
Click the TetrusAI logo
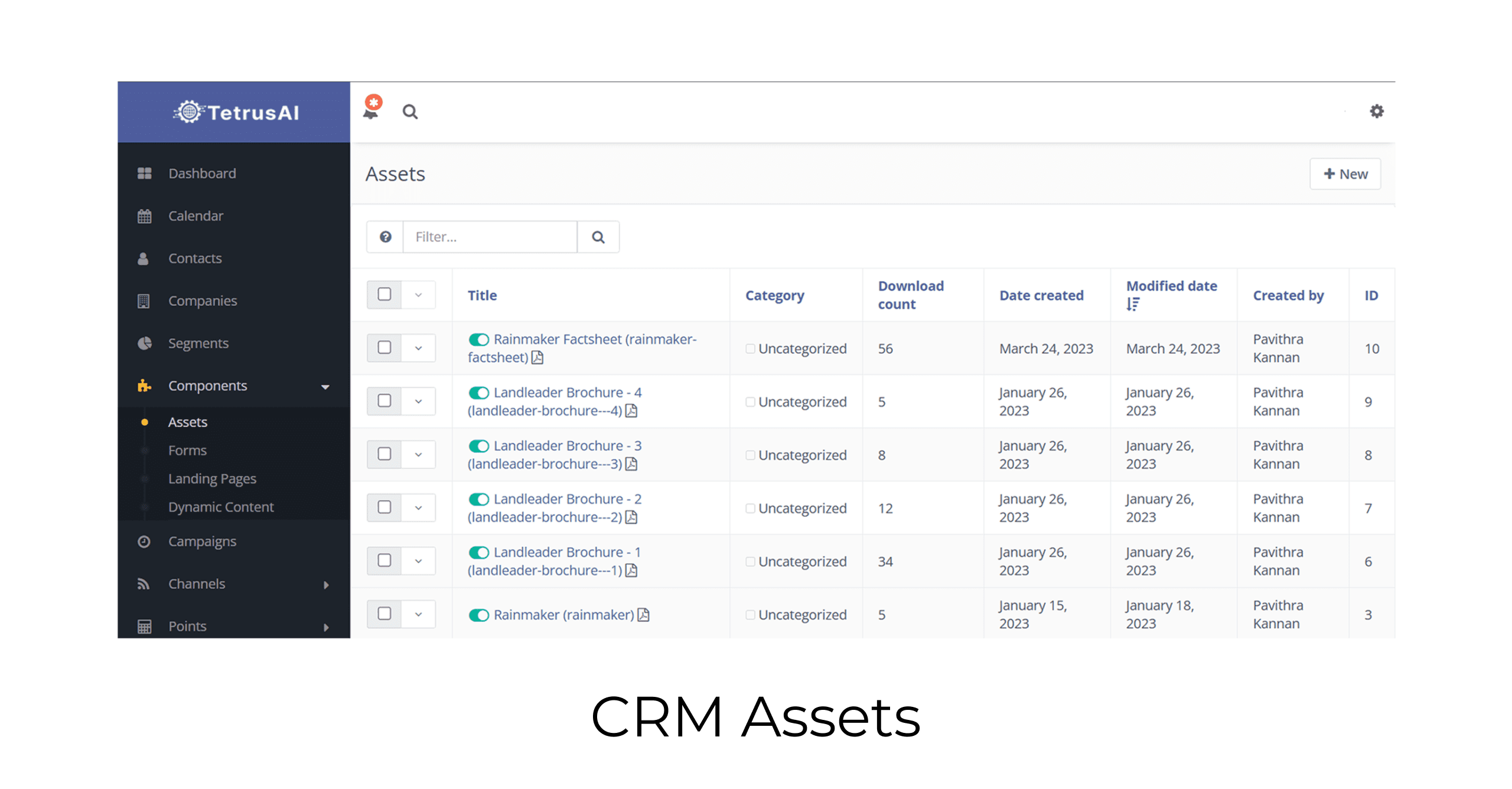pos(236,112)
